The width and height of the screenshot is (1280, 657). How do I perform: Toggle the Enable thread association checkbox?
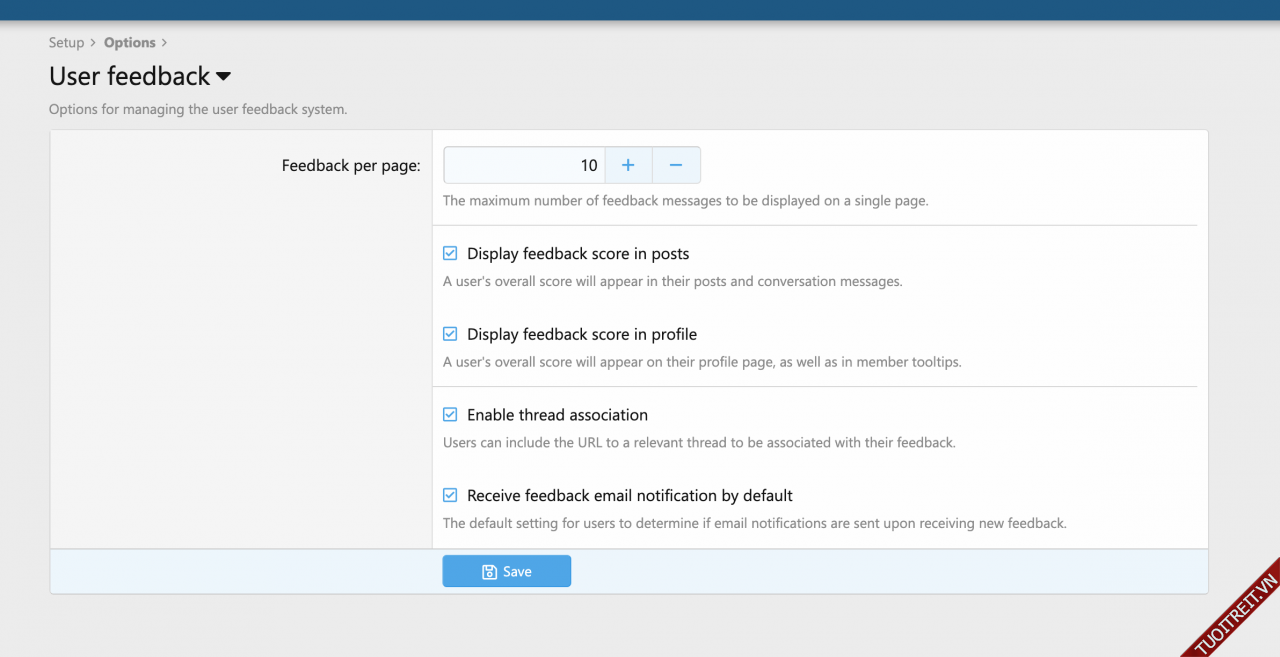pyautogui.click(x=450, y=415)
